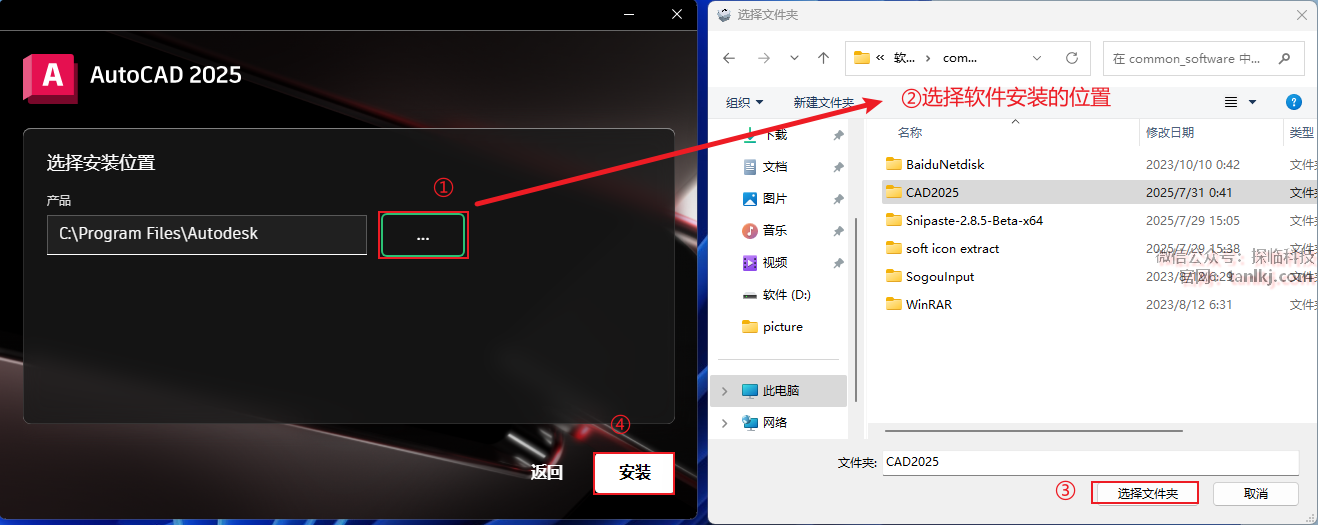Click the 选择文件夹 dialog title icon
Image resolution: width=1318 pixels, height=525 pixels.
pos(724,14)
